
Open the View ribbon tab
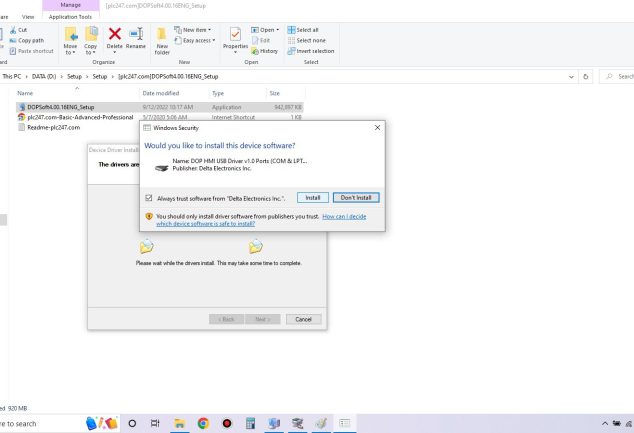click(28, 17)
